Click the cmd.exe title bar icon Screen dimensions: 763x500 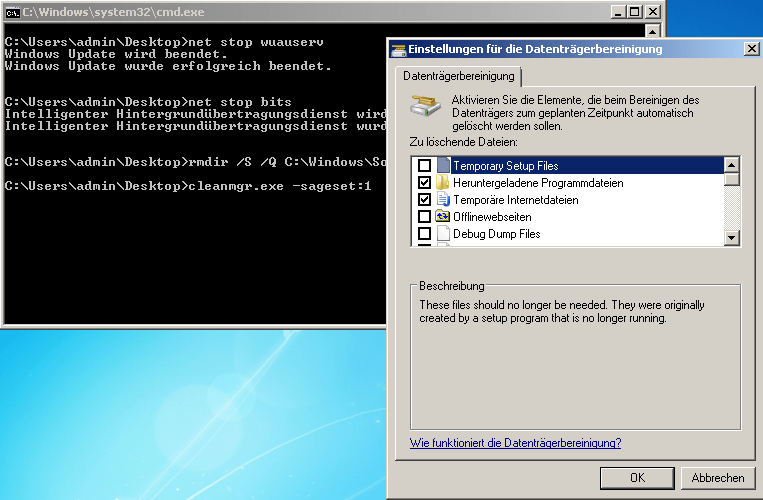tap(12, 13)
